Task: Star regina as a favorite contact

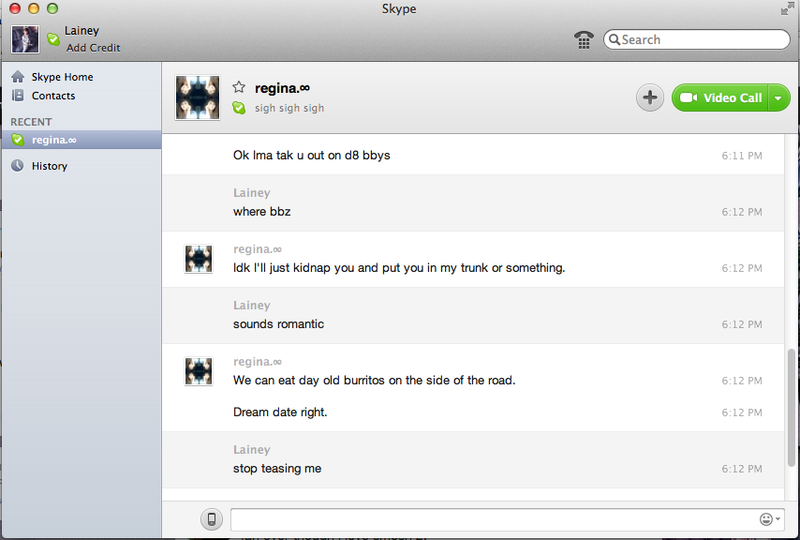Action: tap(239, 88)
